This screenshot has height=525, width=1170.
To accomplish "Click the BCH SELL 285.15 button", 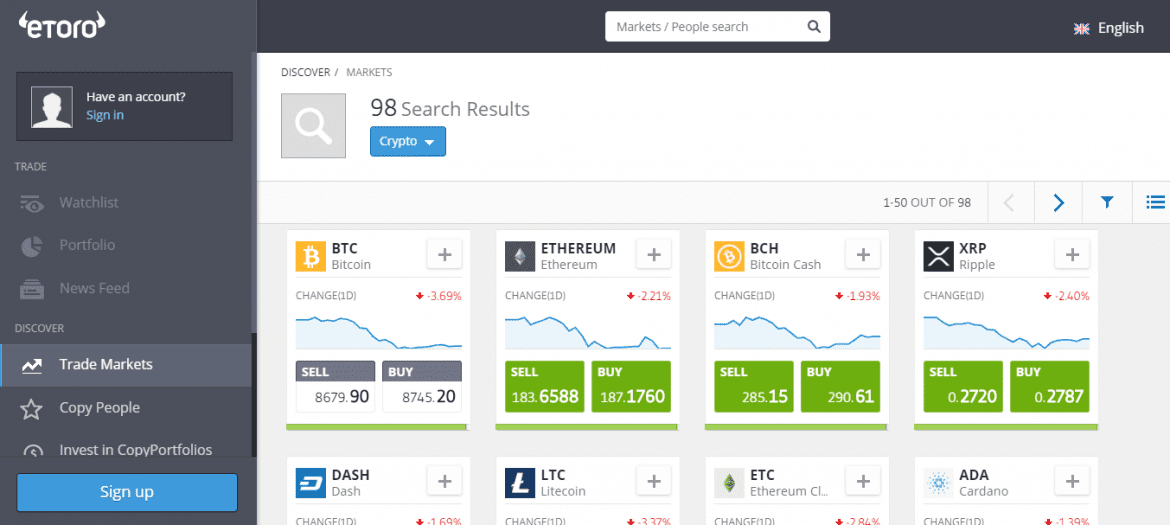I will pos(754,386).
